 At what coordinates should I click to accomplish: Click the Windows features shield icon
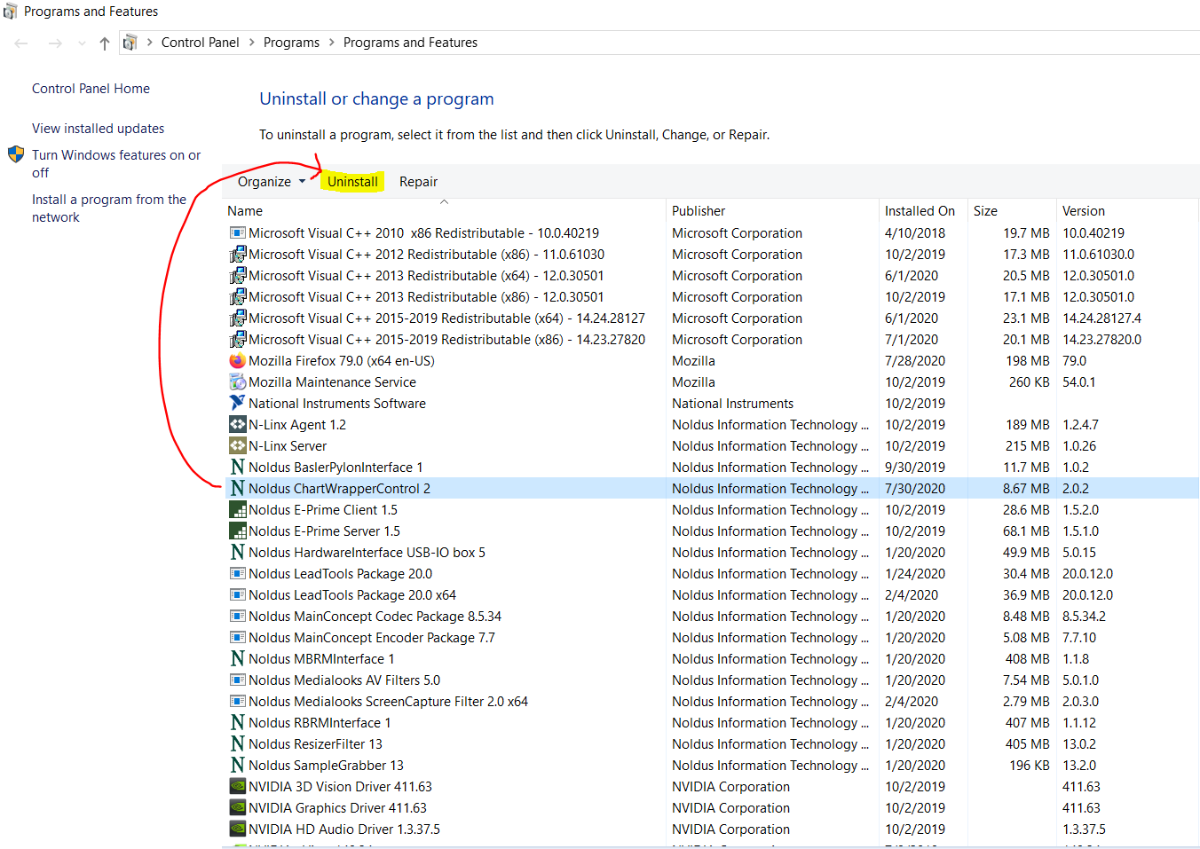pos(16,155)
